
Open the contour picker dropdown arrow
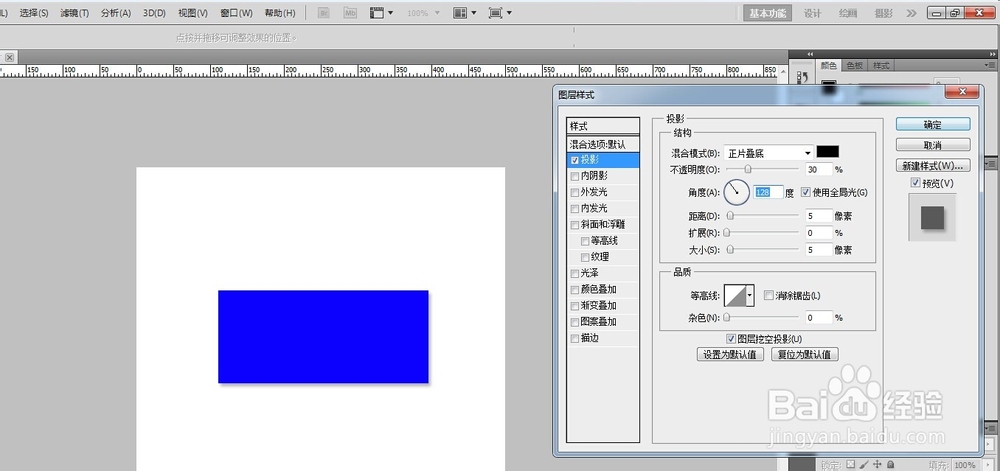click(750, 296)
